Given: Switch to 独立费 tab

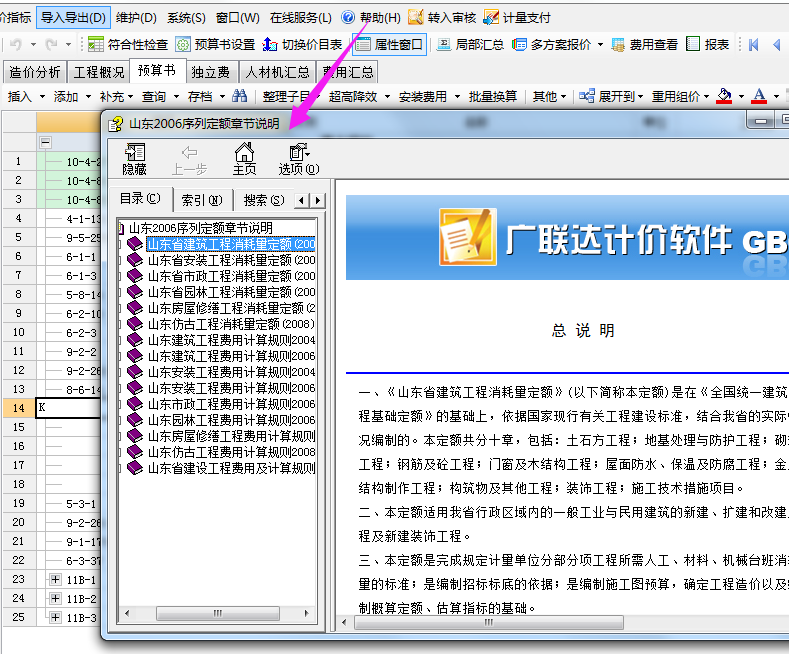Looking at the screenshot, I should 211,72.
